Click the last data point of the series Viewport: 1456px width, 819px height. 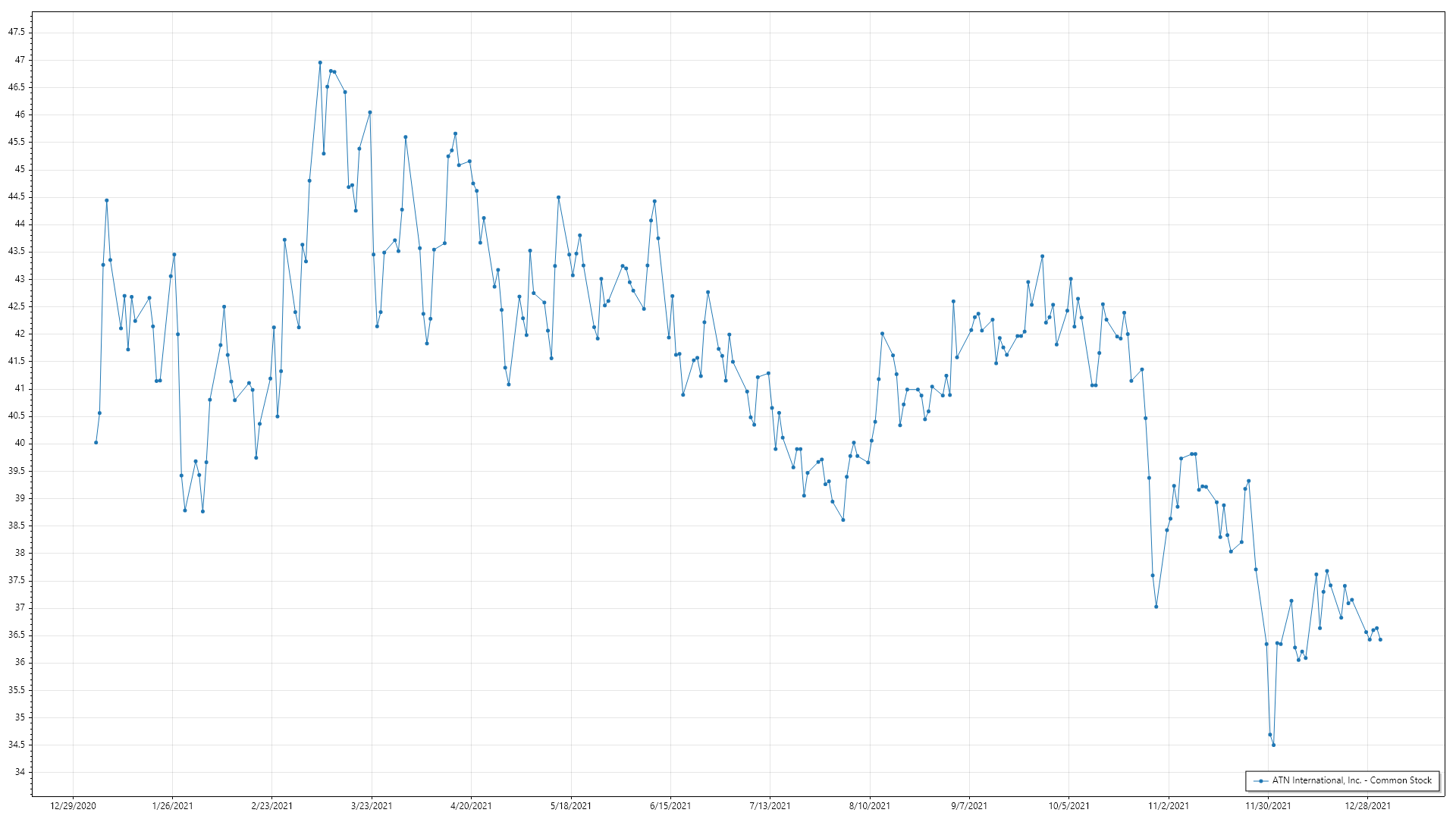coord(1380,640)
